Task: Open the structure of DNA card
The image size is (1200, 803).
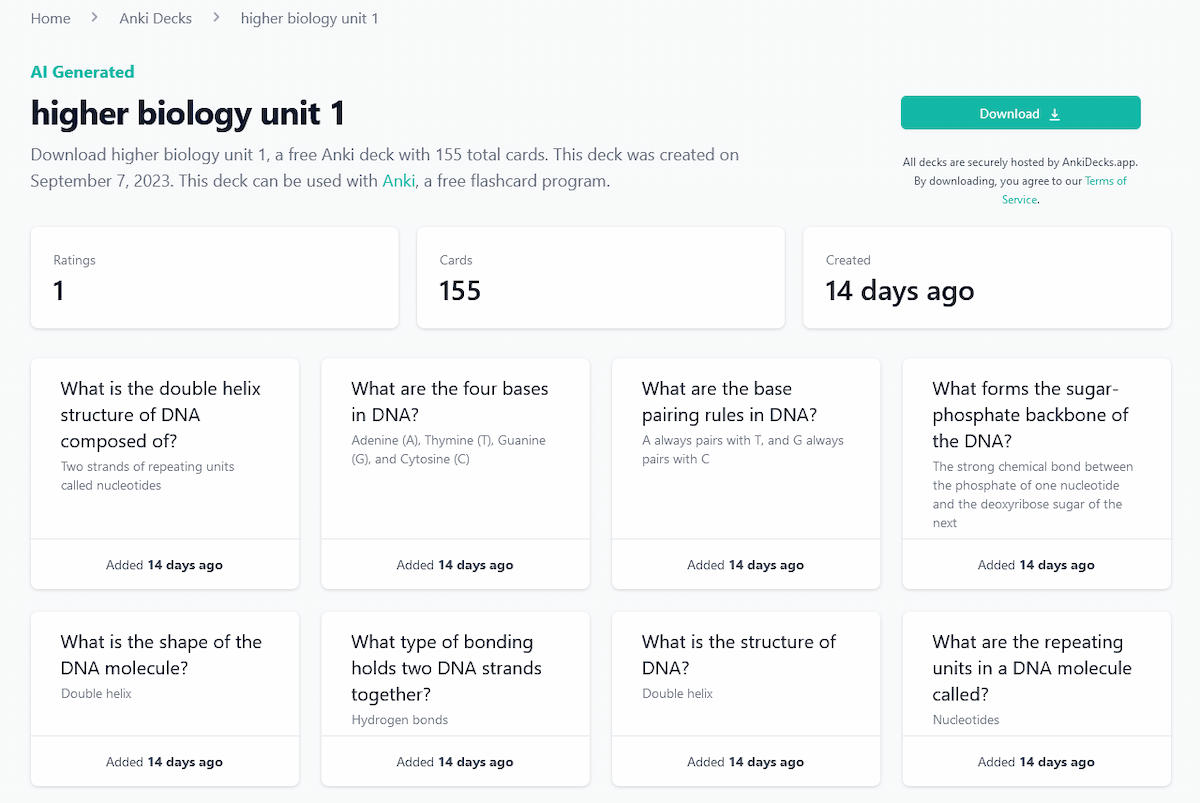Action: 746,698
